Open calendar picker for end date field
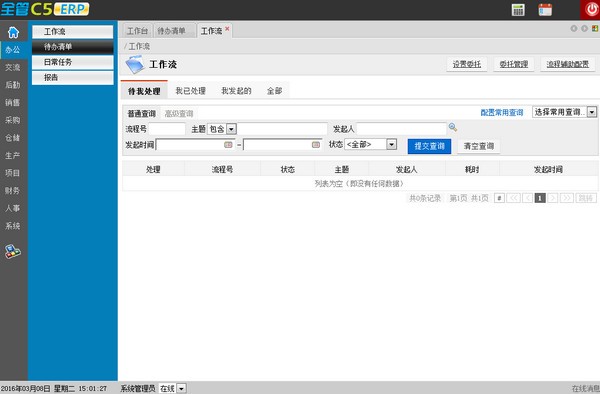600x394 pixels. coord(316,145)
